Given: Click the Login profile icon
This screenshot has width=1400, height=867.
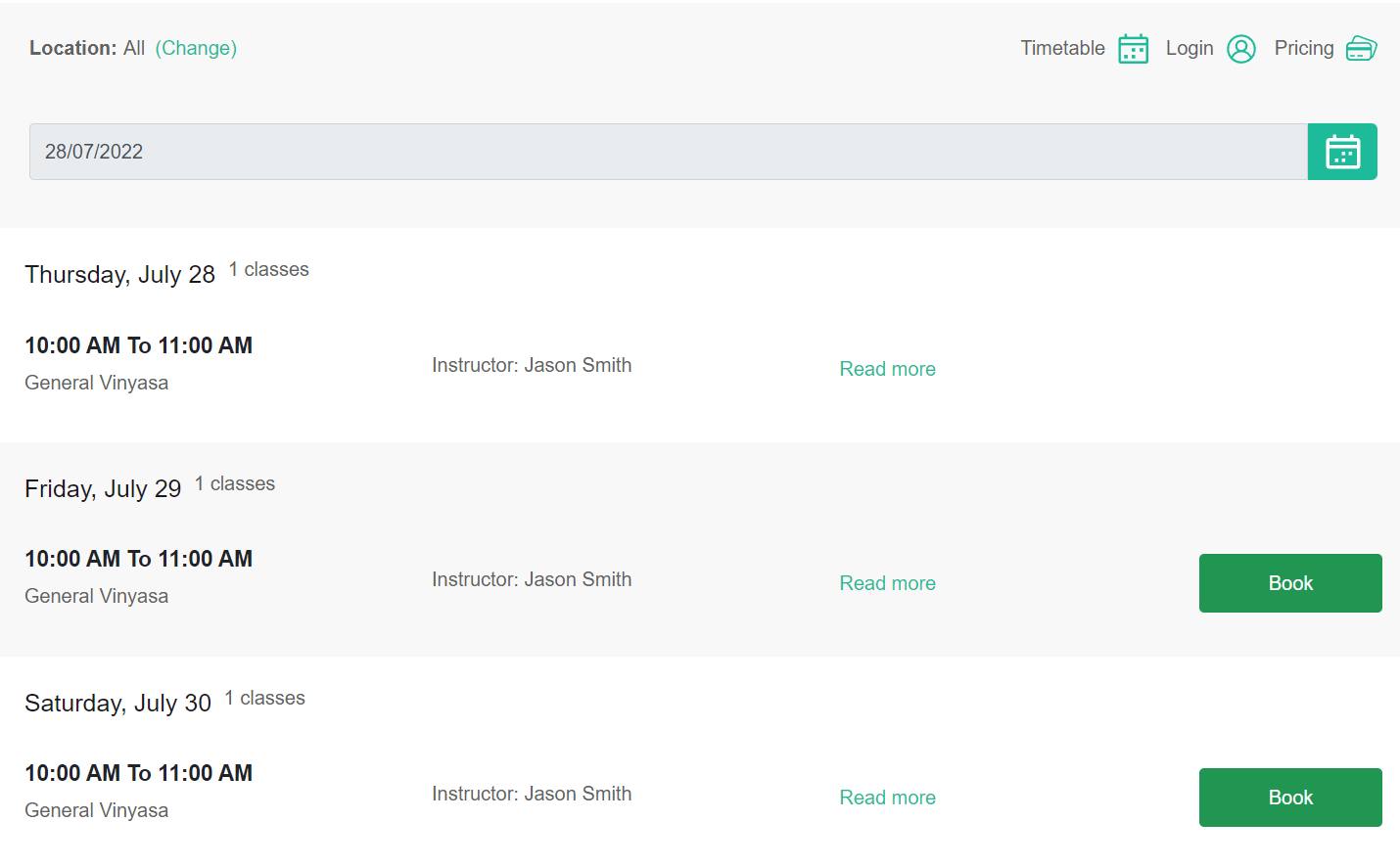Looking at the screenshot, I should point(1241,48).
